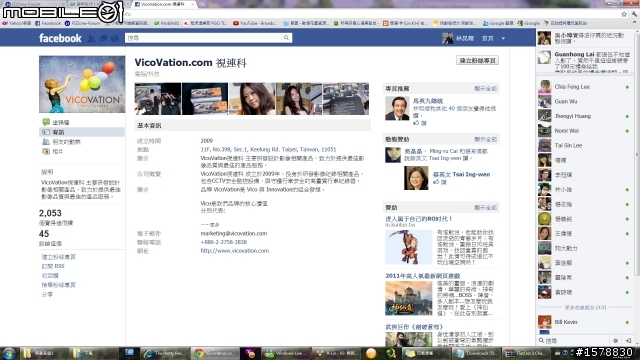Click 訂閱 RSS link in left sidebar
This screenshot has width=640, height=360.
click(53, 266)
